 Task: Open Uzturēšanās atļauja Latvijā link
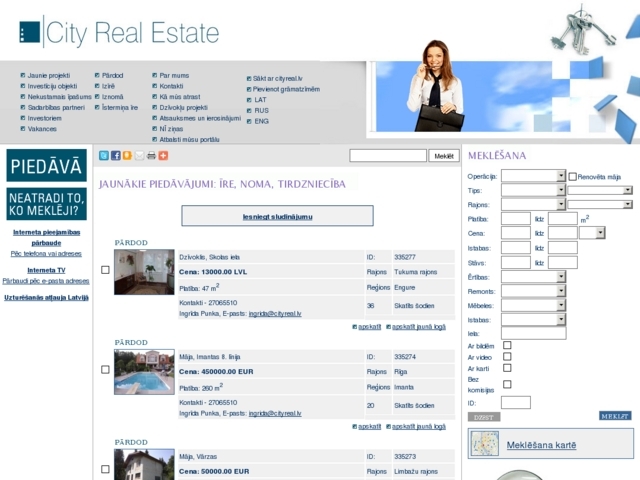tap(46, 298)
